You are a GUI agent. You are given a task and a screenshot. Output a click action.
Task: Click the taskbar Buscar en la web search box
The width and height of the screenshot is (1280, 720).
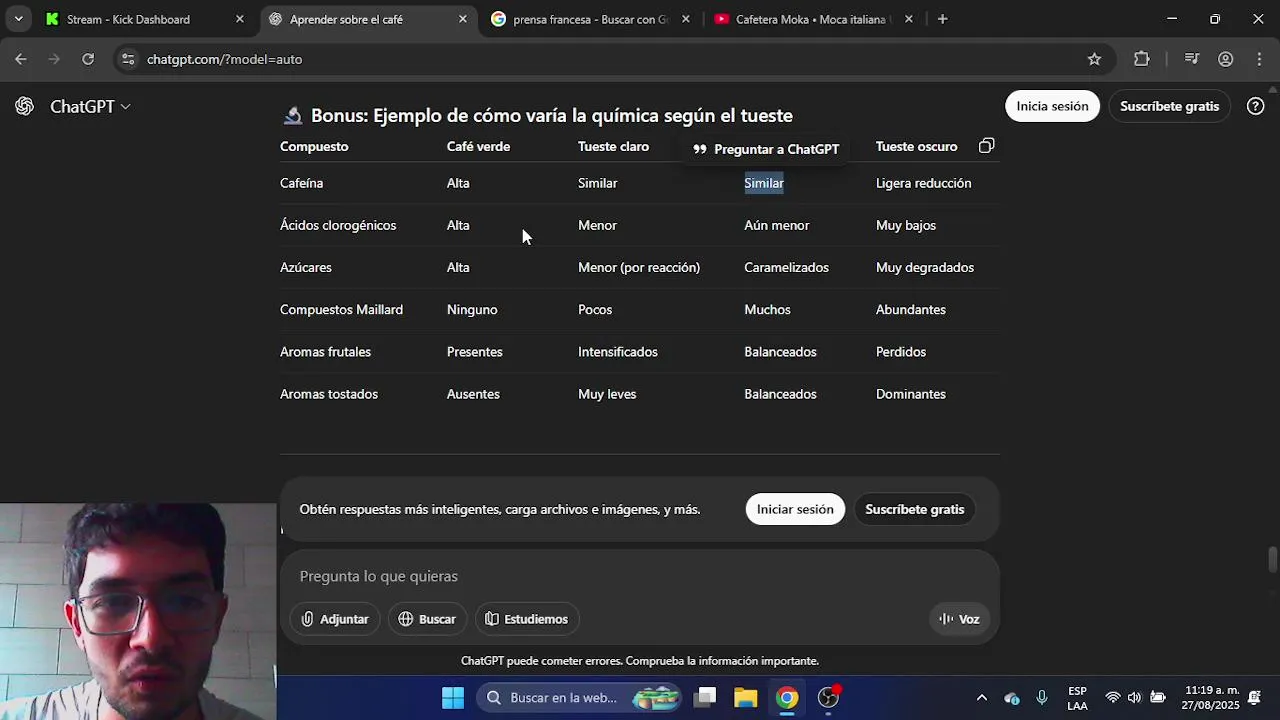coord(580,698)
